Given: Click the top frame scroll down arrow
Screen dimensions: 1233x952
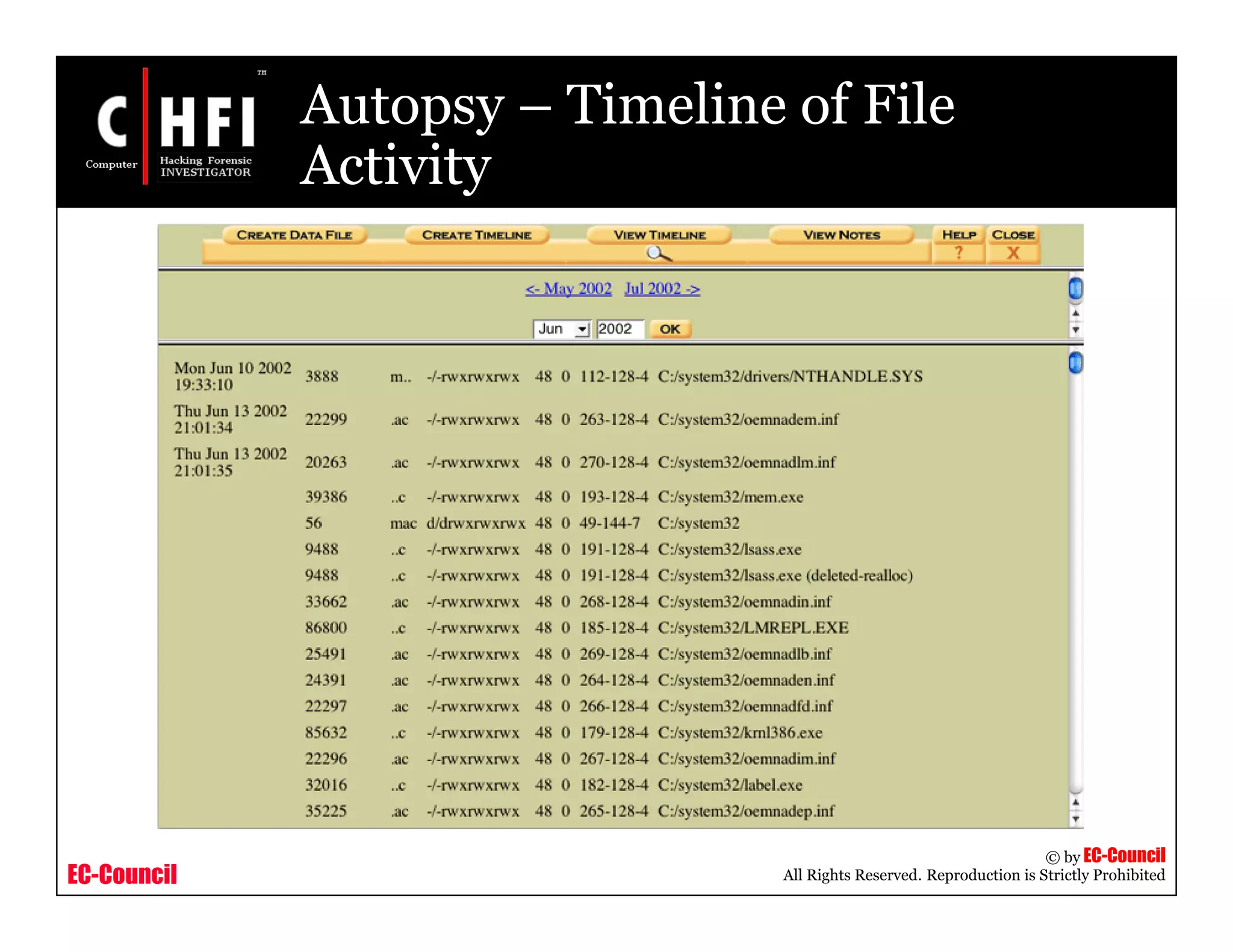Looking at the screenshot, I should [1075, 330].
